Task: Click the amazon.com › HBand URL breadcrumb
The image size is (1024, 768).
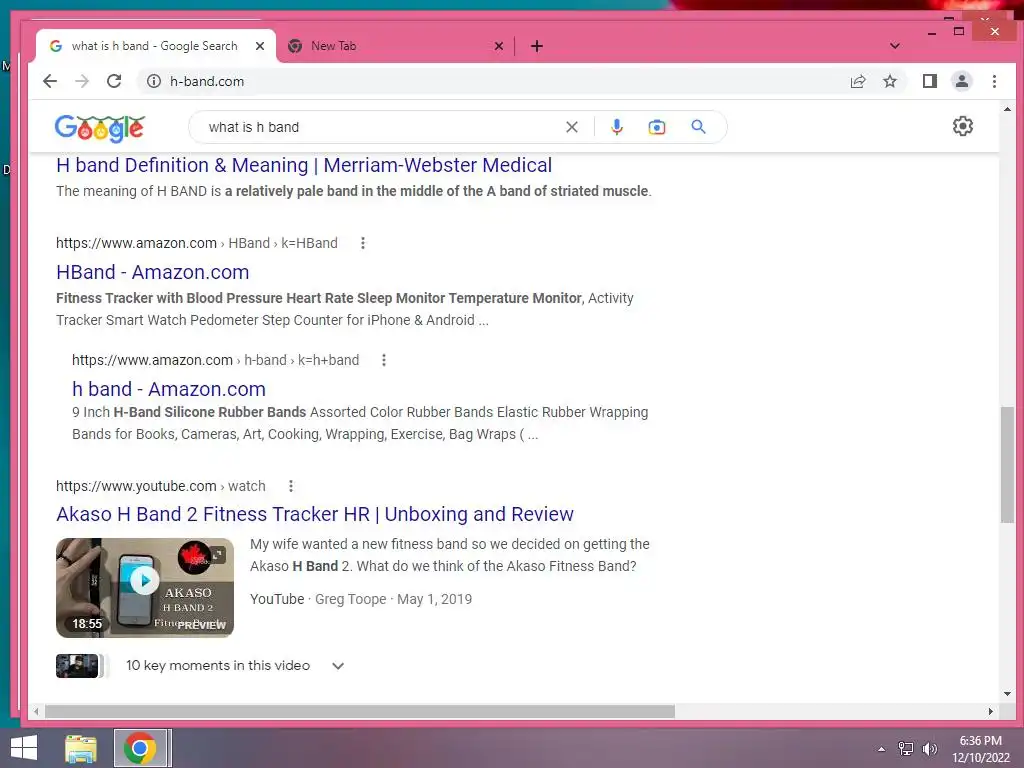Action: [x=197, y=243]
